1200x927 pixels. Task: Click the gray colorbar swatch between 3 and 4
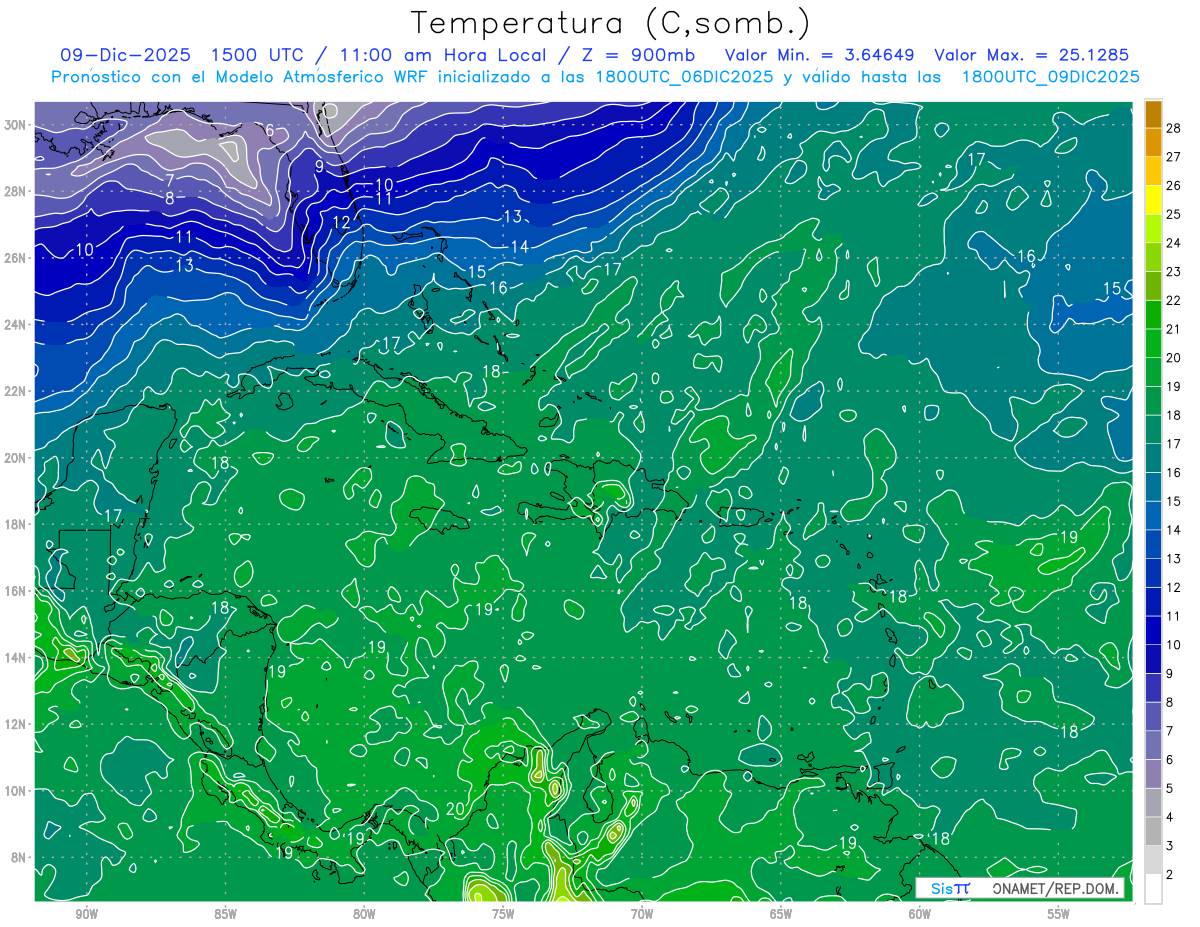[x=1153, y=831]
